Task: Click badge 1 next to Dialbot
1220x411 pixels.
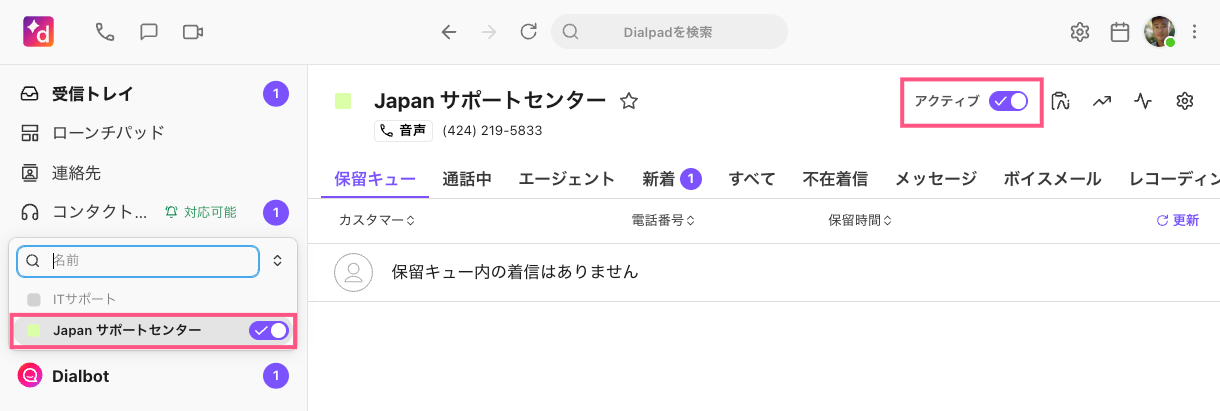Action: pos(276,376)
